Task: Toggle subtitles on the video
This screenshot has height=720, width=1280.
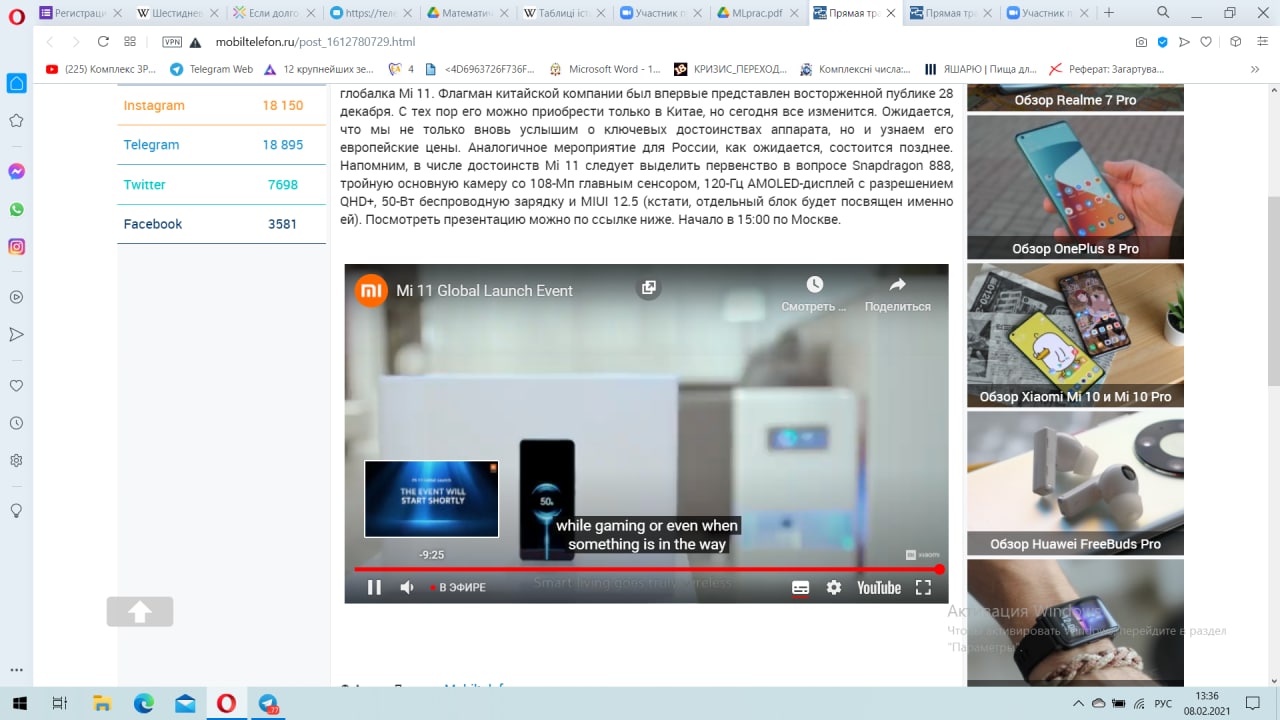Action: pos(800,588)
